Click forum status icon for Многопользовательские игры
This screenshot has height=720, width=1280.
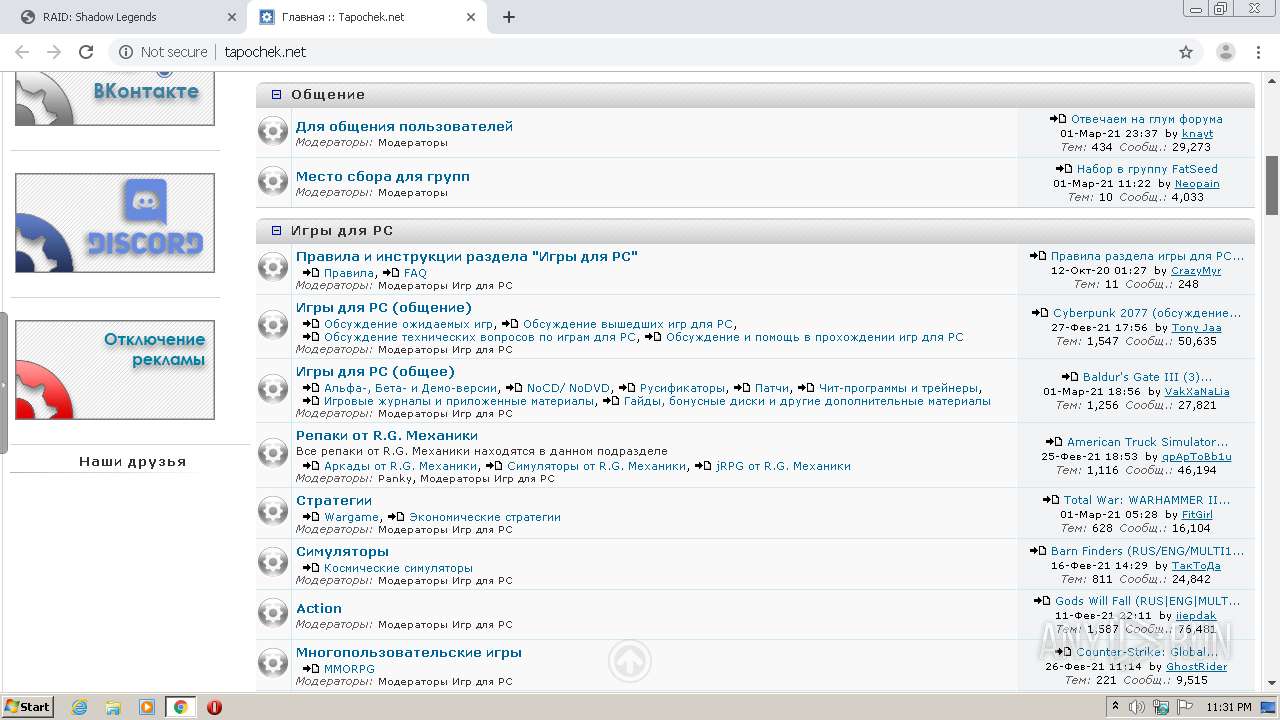point(273,664)
